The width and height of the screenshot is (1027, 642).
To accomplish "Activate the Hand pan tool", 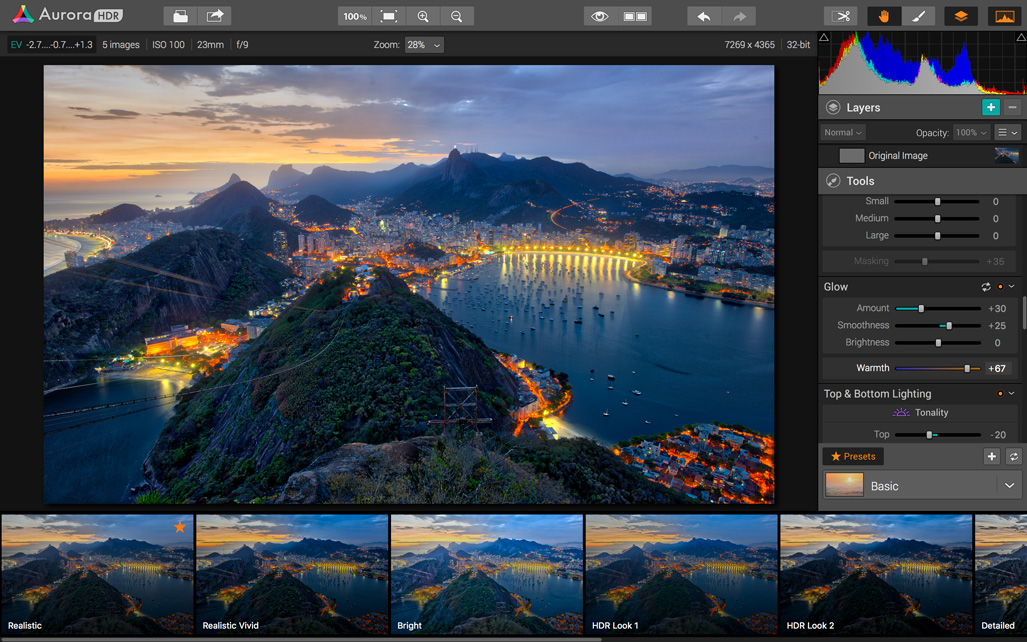I will (883, 16).
